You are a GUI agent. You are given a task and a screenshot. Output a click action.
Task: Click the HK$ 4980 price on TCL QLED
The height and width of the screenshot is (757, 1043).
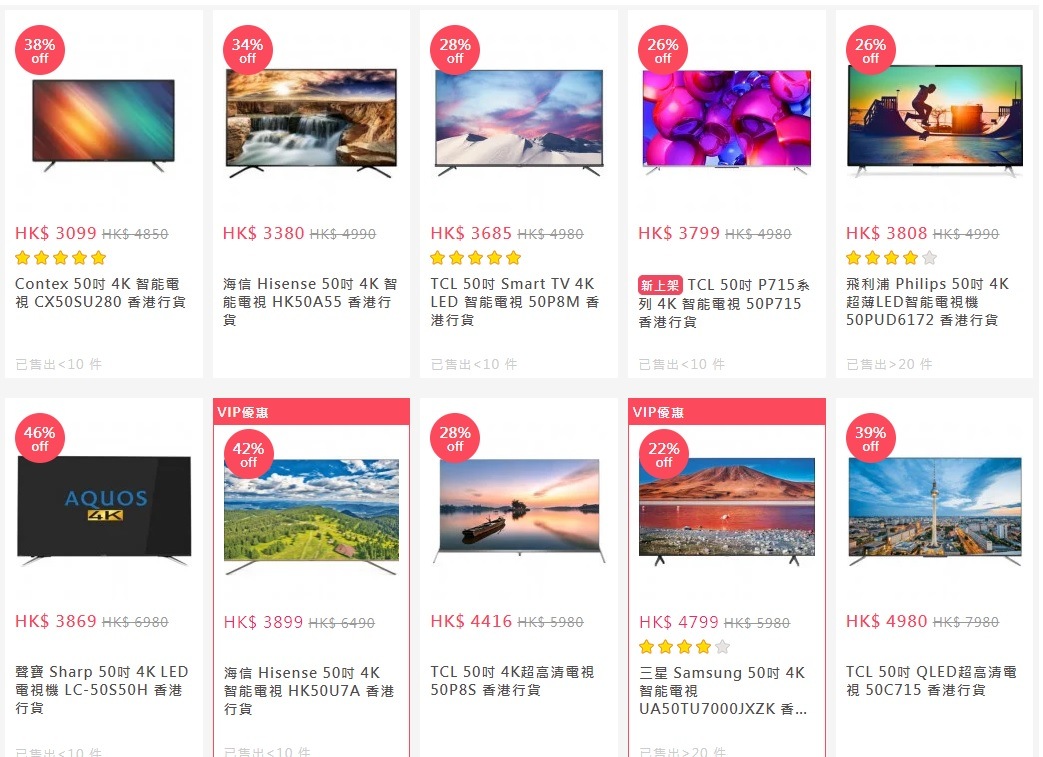tap(886, 621)
